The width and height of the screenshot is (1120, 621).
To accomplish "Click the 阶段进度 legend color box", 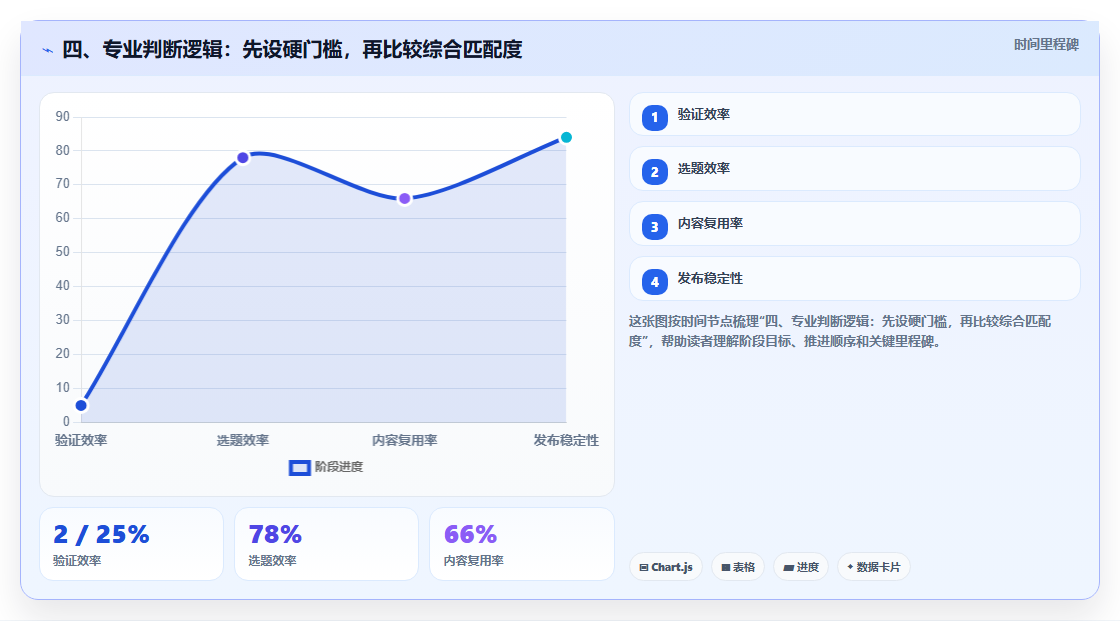I will click(x=299, y=468).
